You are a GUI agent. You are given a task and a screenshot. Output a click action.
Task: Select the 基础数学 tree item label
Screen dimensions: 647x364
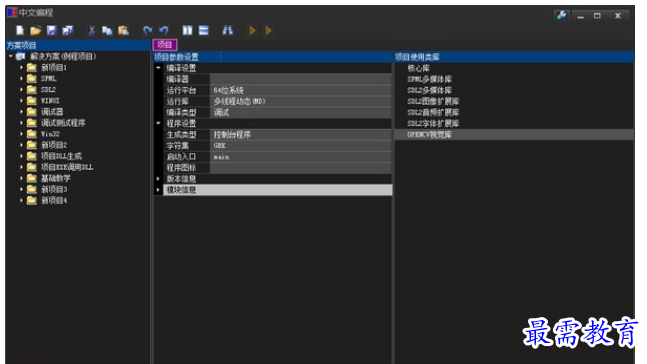click(56, 178)
